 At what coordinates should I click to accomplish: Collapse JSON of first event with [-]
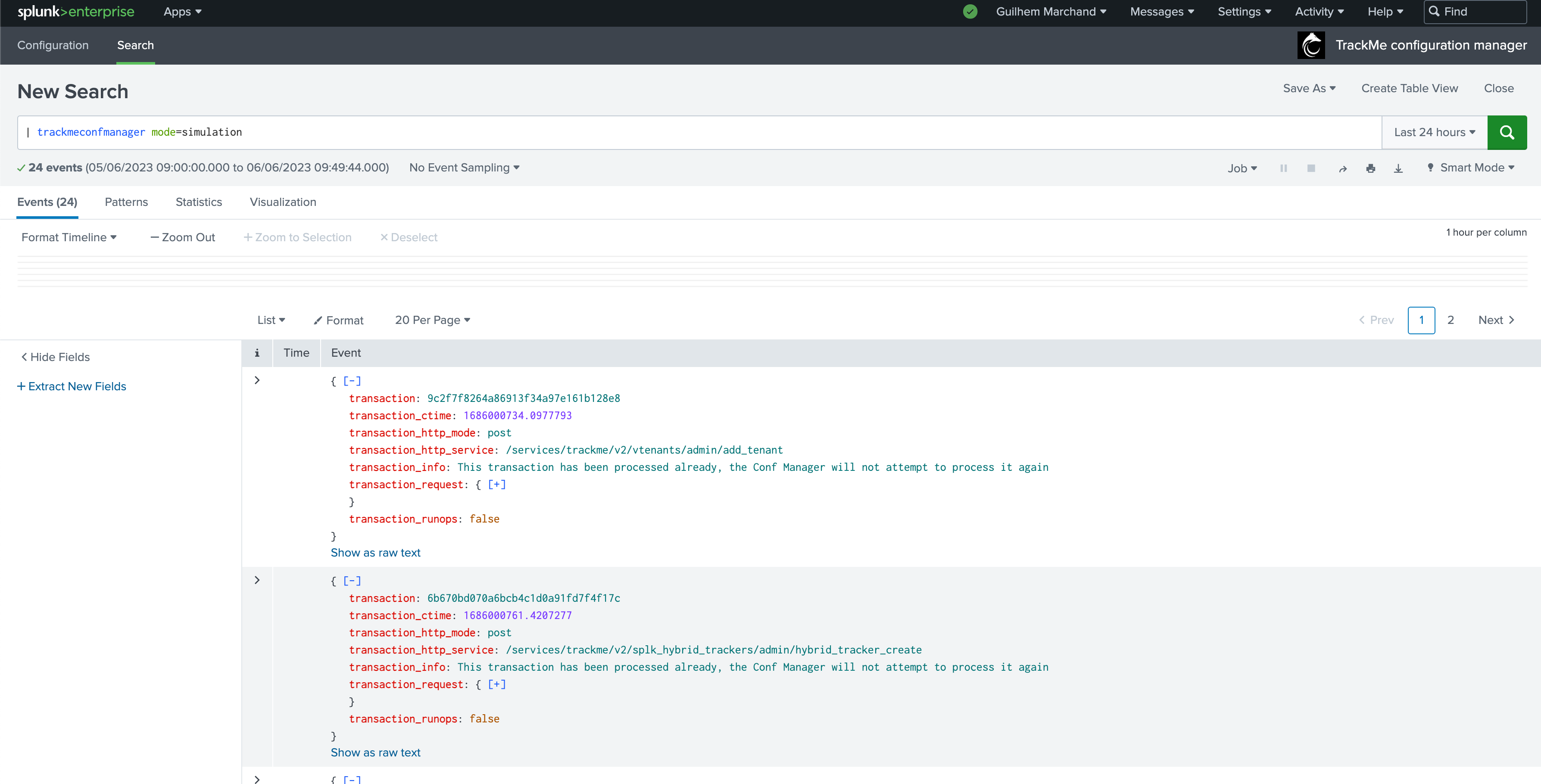pyautogui.click(x=352, y=381)
